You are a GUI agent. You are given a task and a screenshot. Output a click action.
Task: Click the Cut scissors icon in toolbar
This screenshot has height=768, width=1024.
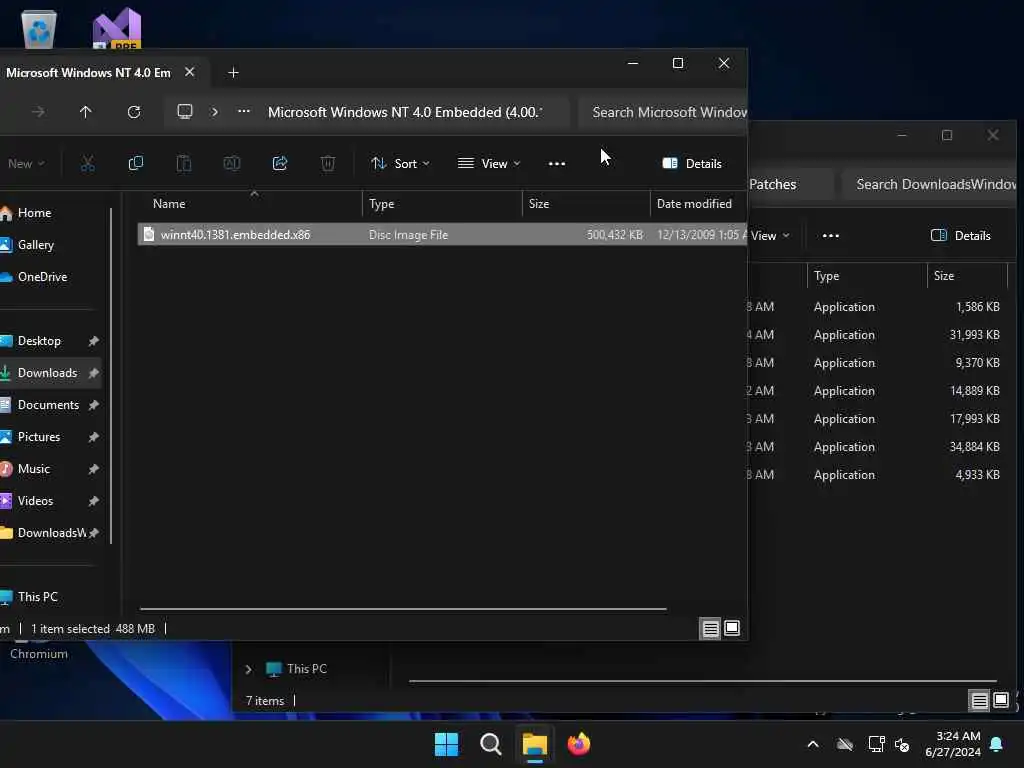88,163
